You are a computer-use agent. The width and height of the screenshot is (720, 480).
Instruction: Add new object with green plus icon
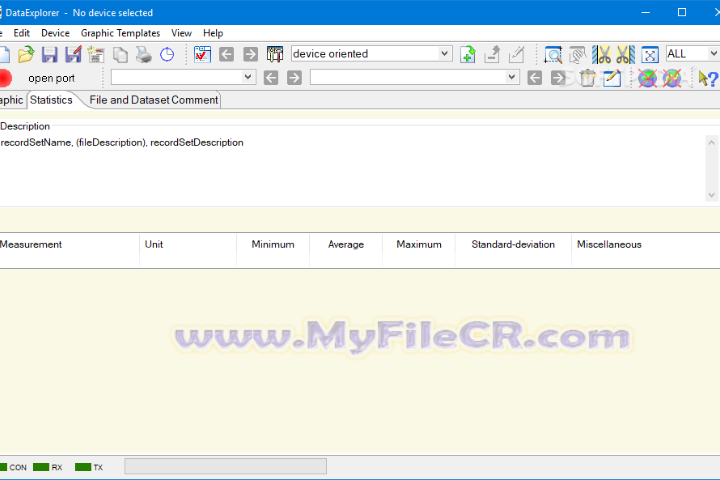tap(467, 54)
